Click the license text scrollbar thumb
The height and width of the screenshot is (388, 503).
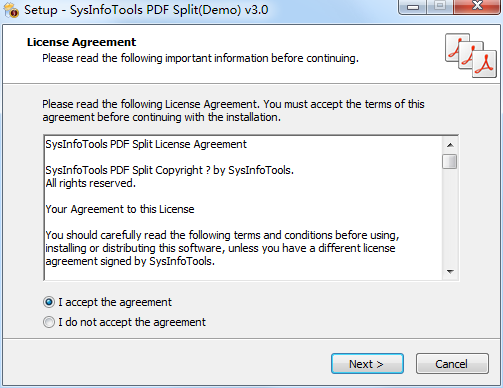click(x=450, y=161)
